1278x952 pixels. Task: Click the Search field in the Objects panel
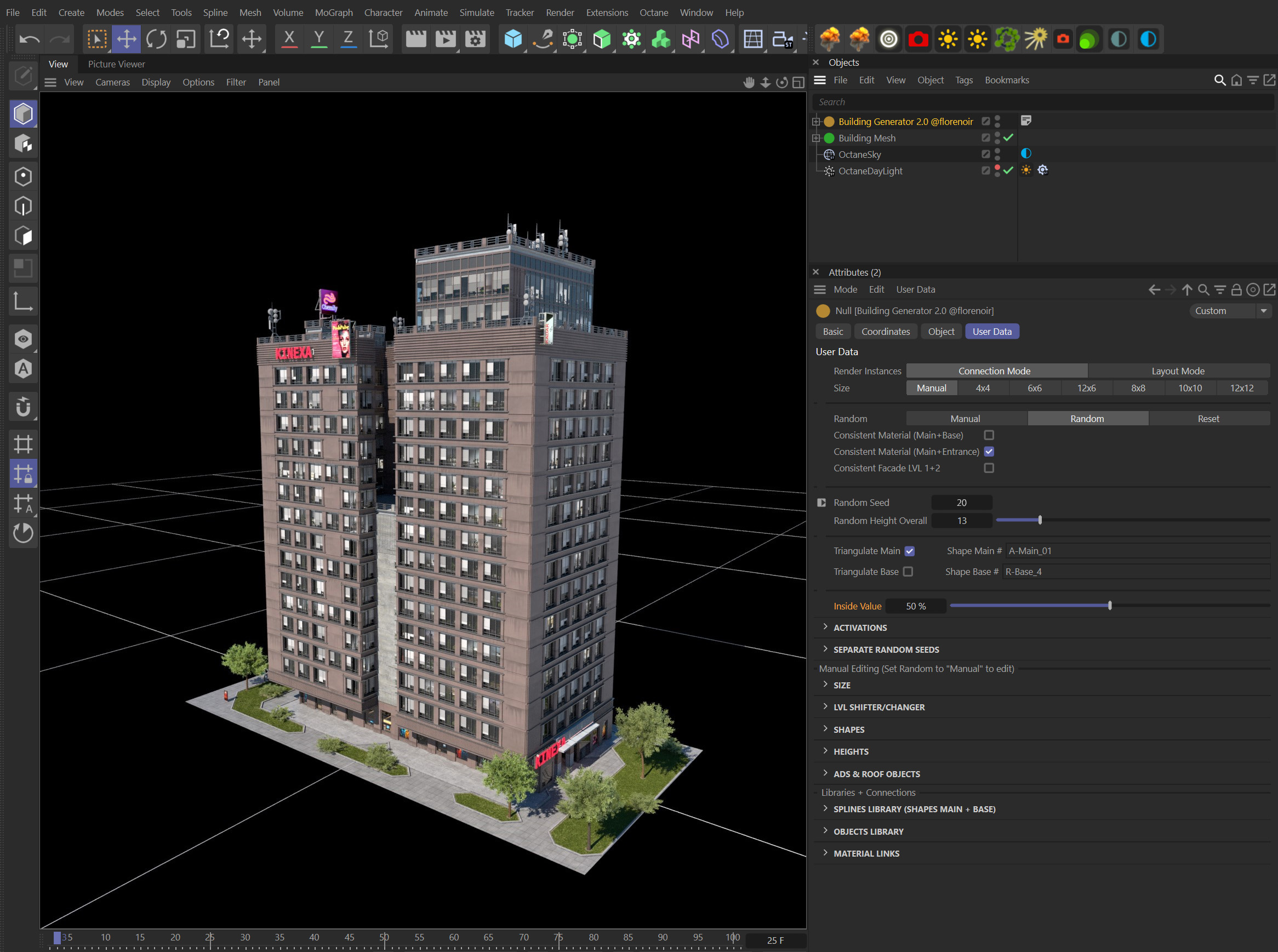979,101
